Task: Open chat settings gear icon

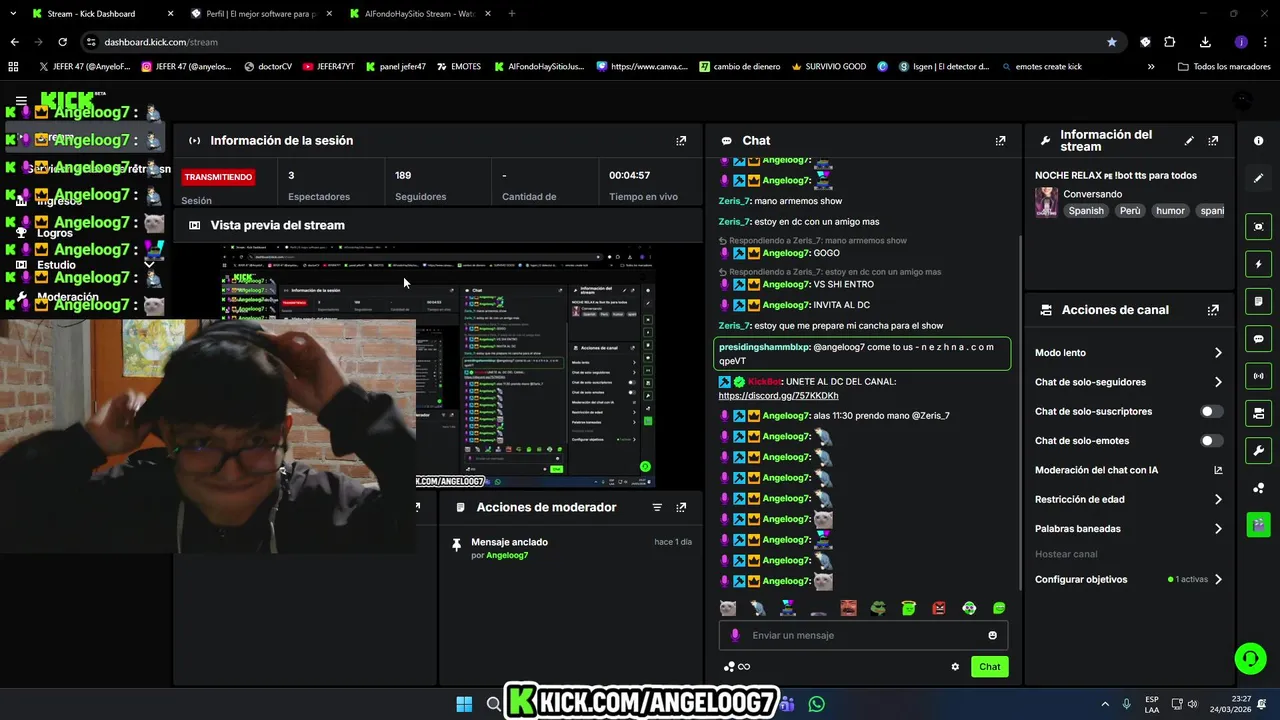Action: tap(955, 667)
